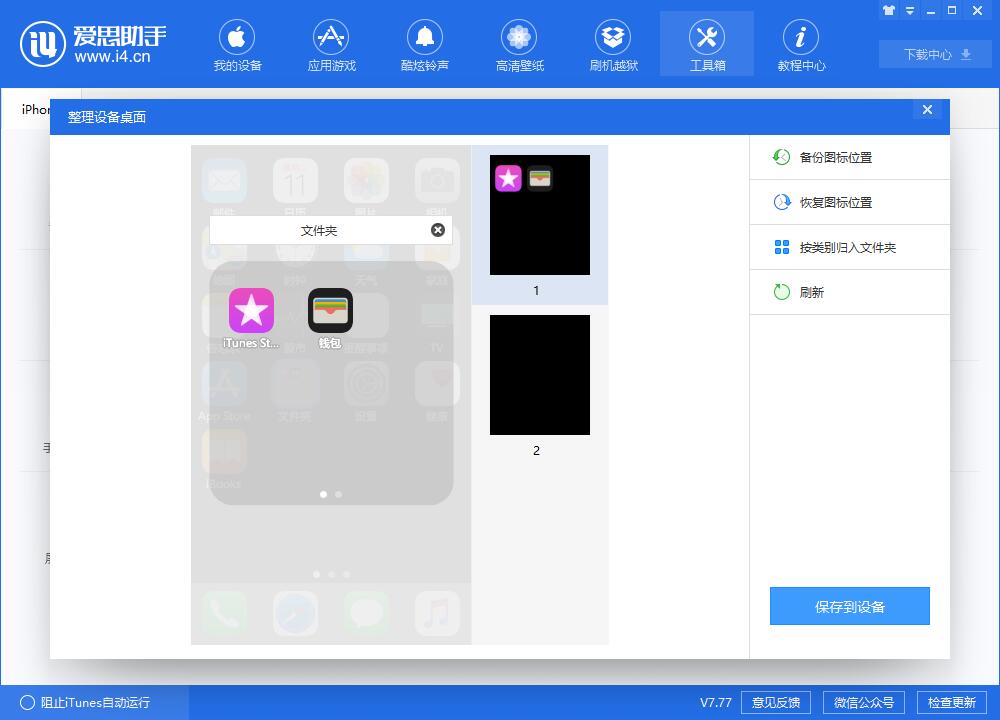Open the 刷机越狱 (Flash & Jailbreak) section
This screenshot has height=720, width=1000.
pyautogui.click(x=612, y=42)
